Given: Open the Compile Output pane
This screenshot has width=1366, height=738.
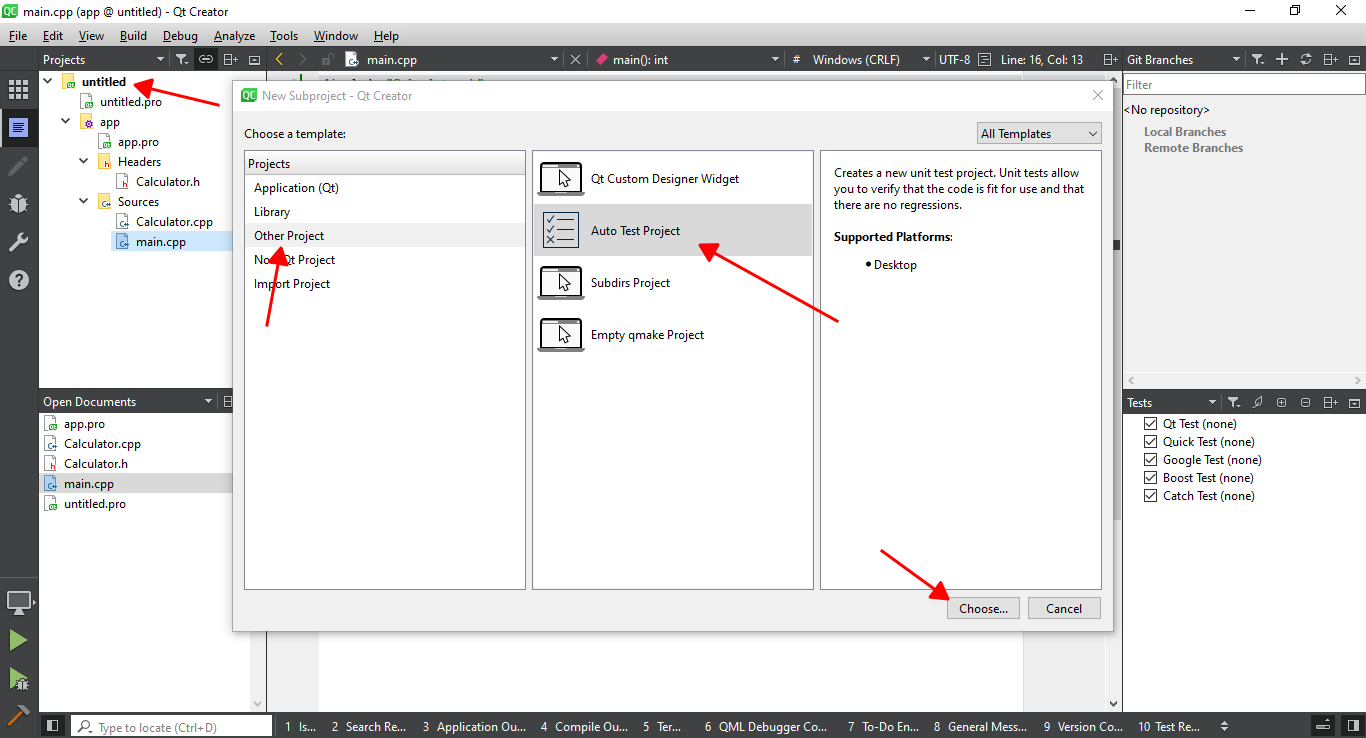Looking at the screenshot, I should [x=584, y=727].
